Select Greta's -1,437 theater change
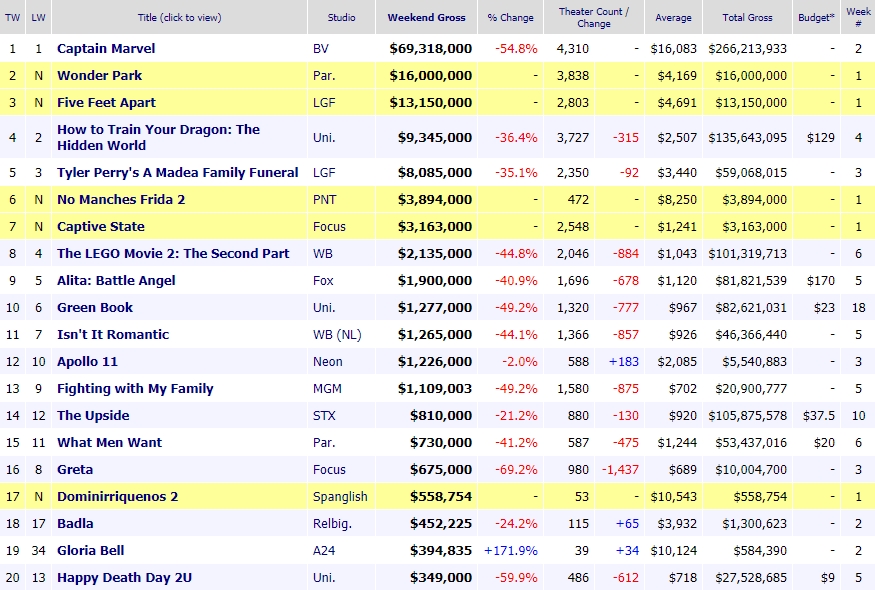The width and height of the screenshot is (875, 590). pyautogui.click(x=620, y=469)
